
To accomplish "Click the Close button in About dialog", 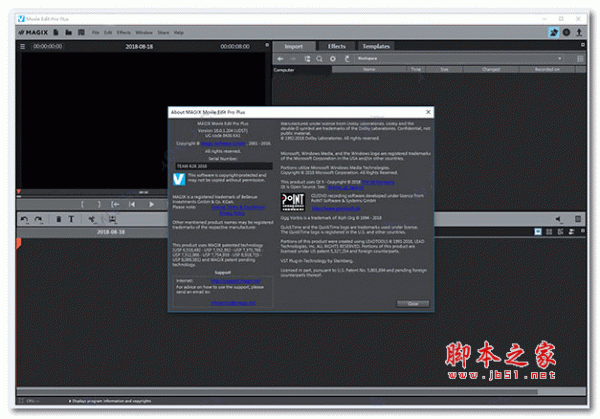I will (412, 303).
